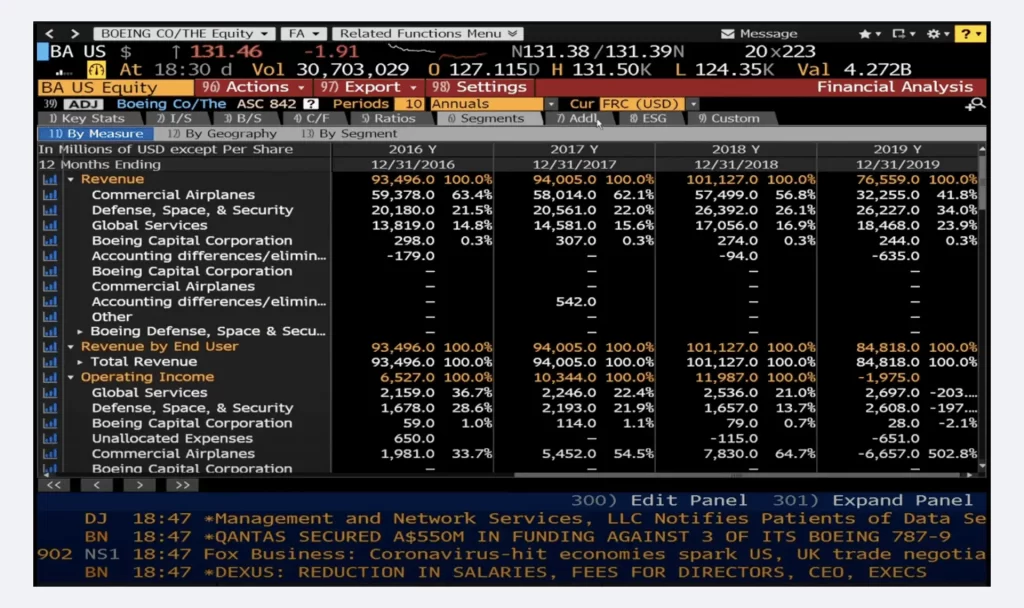This screenshot has width=1024, height=608.
Task: Jump to first periods with double-left arrows
Action: [54, 485]
